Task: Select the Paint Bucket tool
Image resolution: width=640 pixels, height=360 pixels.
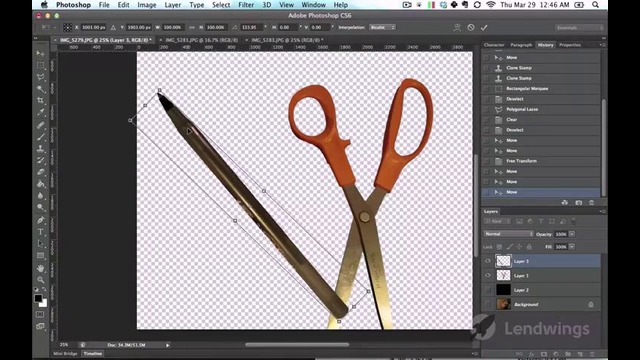Action: coord(40,184)
